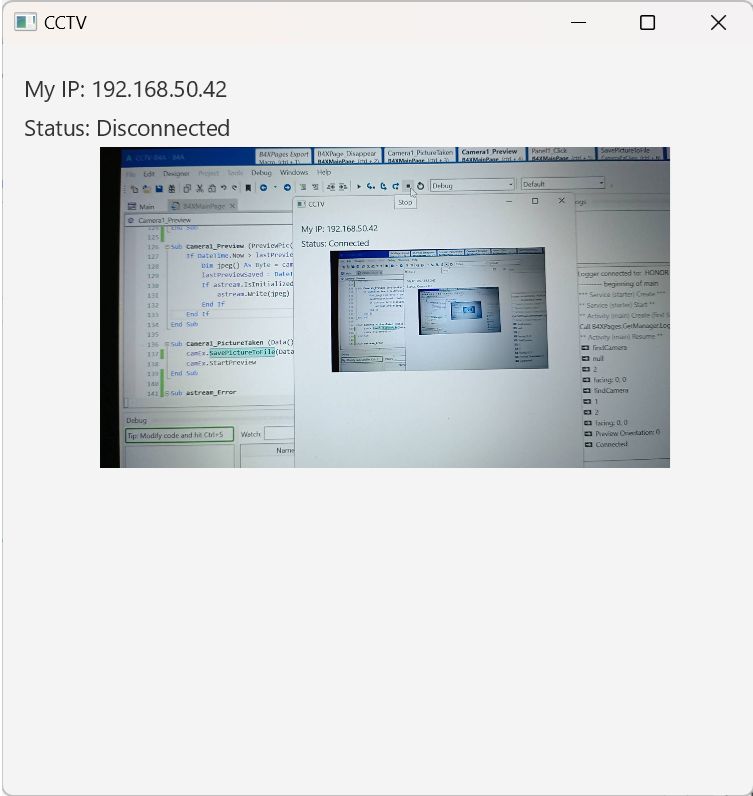Maximize the CCTV window

647,22
